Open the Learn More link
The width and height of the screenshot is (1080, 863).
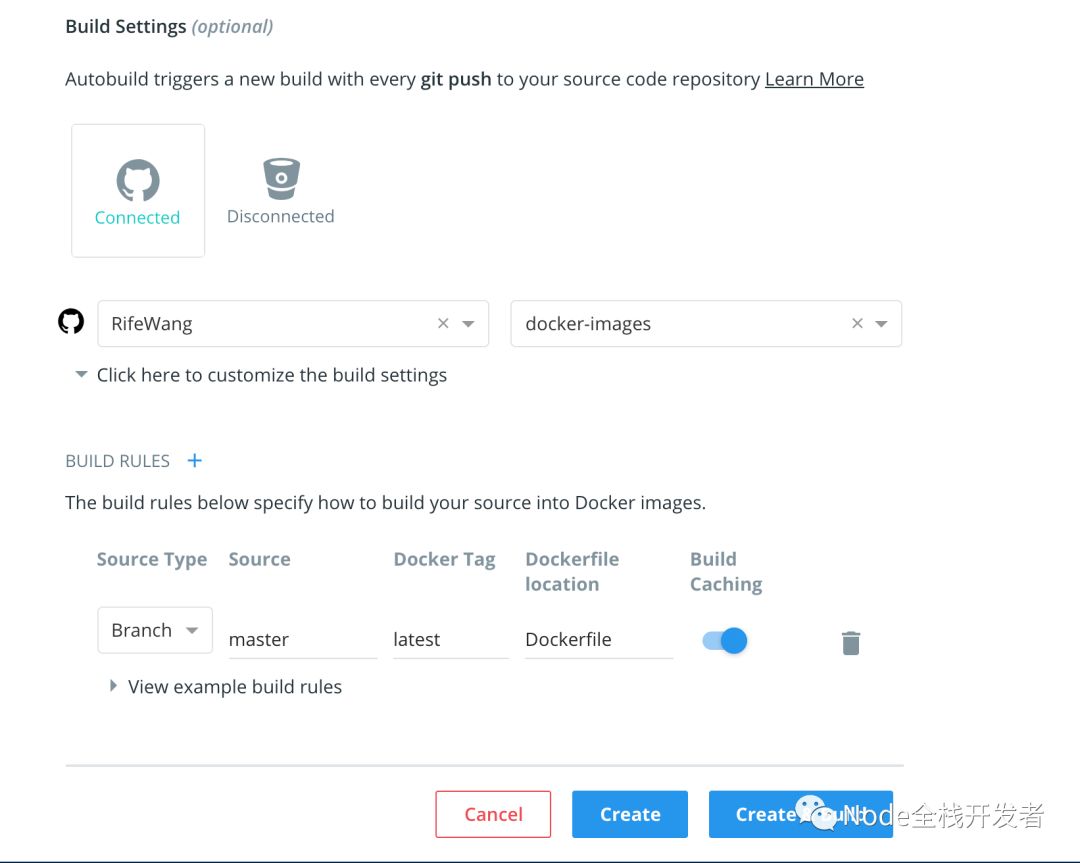click(814, 79)
